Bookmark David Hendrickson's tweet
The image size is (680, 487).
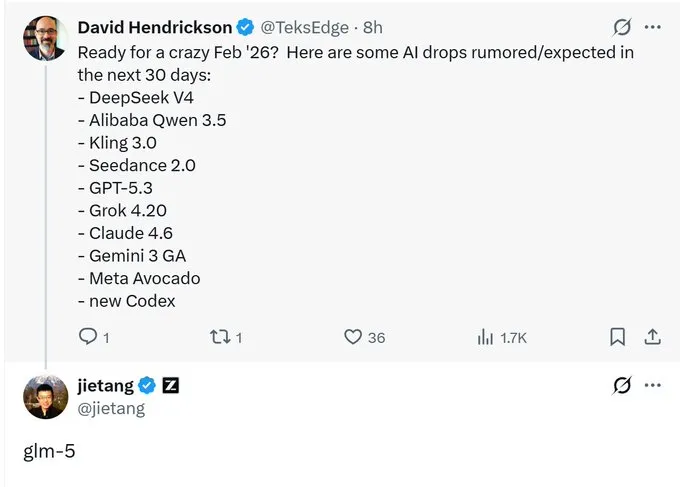(619, 337)
